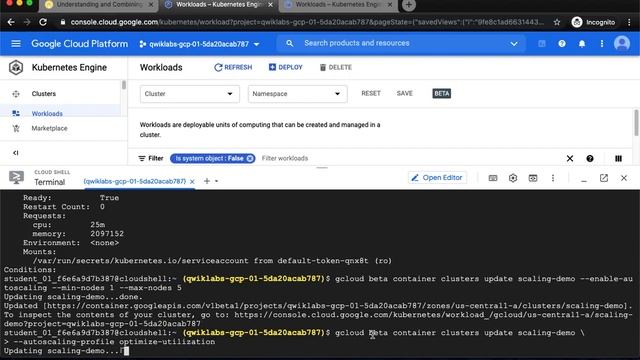Clear all filters with the X icon
The image size is (640, 360).
coord(570,158)
